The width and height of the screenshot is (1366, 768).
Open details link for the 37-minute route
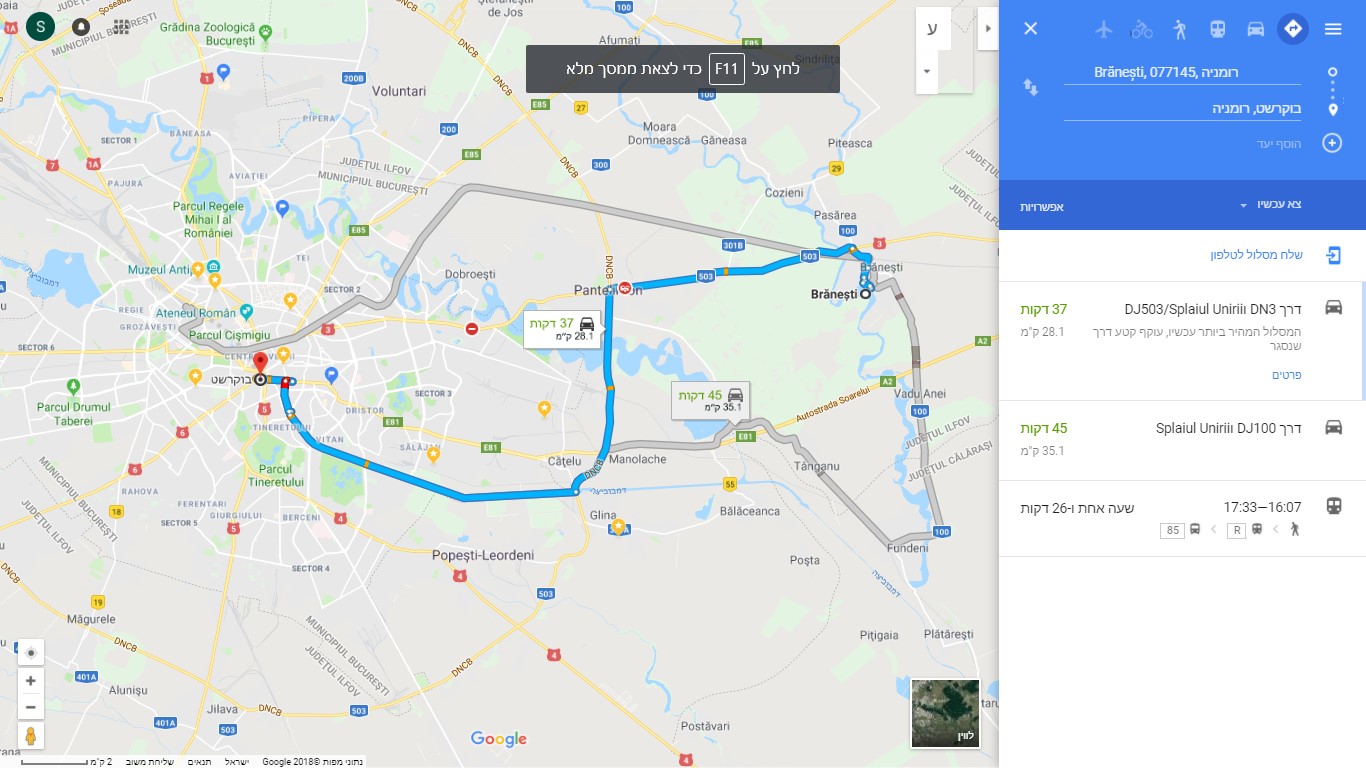(1287, 375)
